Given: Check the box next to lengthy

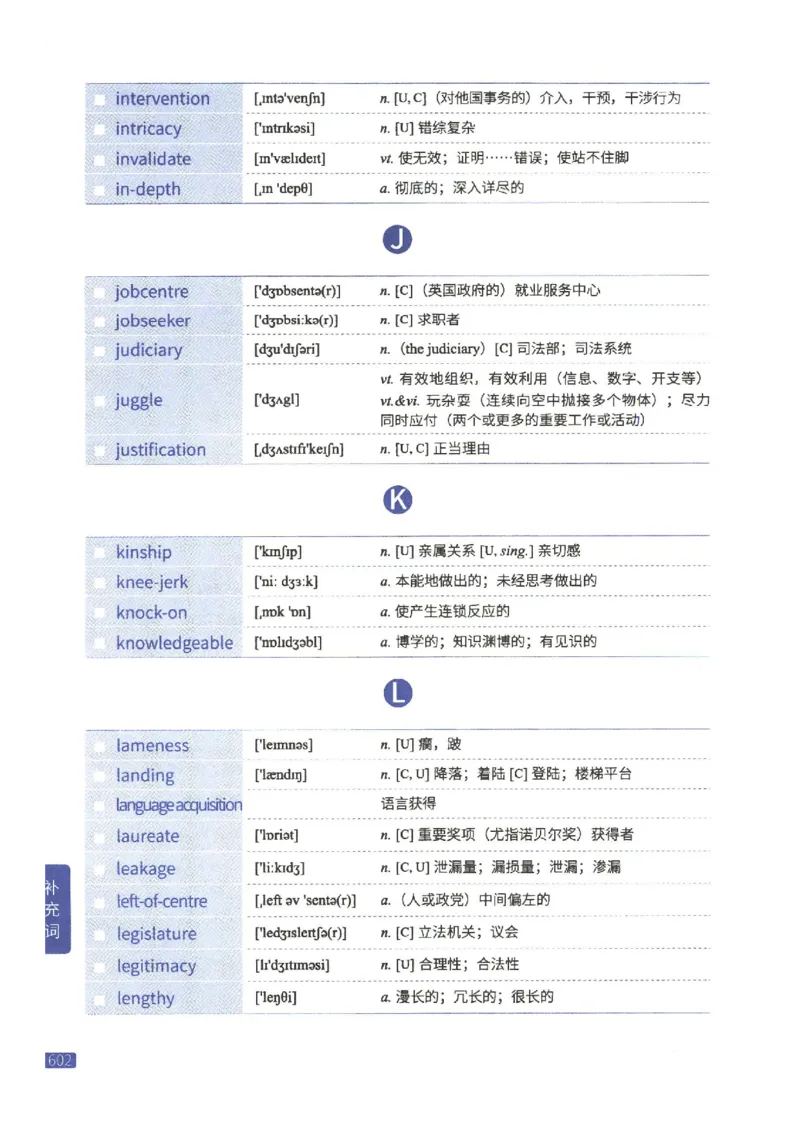Looking at the screenshot, I should click(x=99, y=998).
